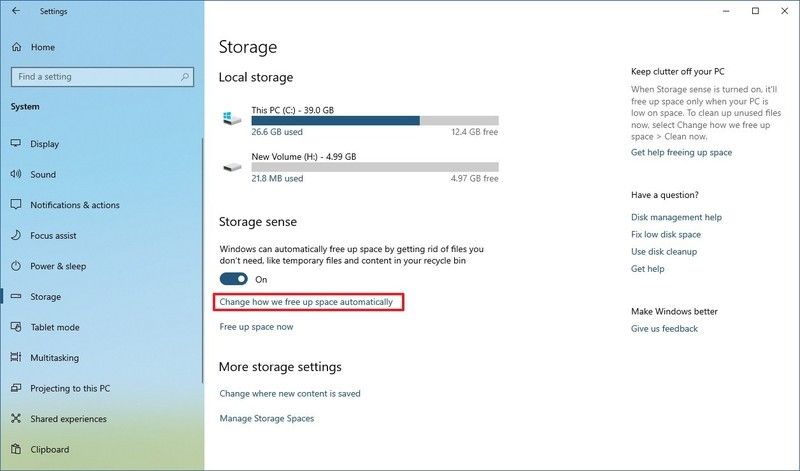This screenshot has height=471, width=800.
Task: Click the 21.8 MB used text
Action: tap(277, 179)
